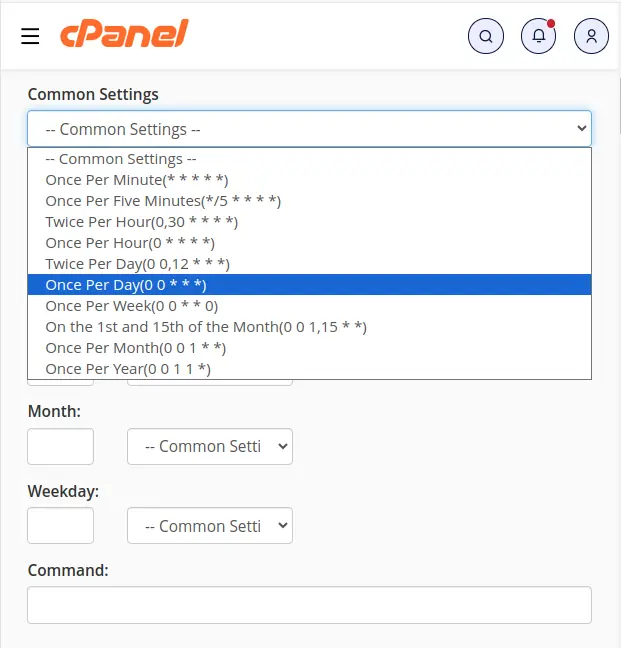Screen dimensions: 621x648
Task: Select highlighted Once Per Day option
Action: (309, 285)
